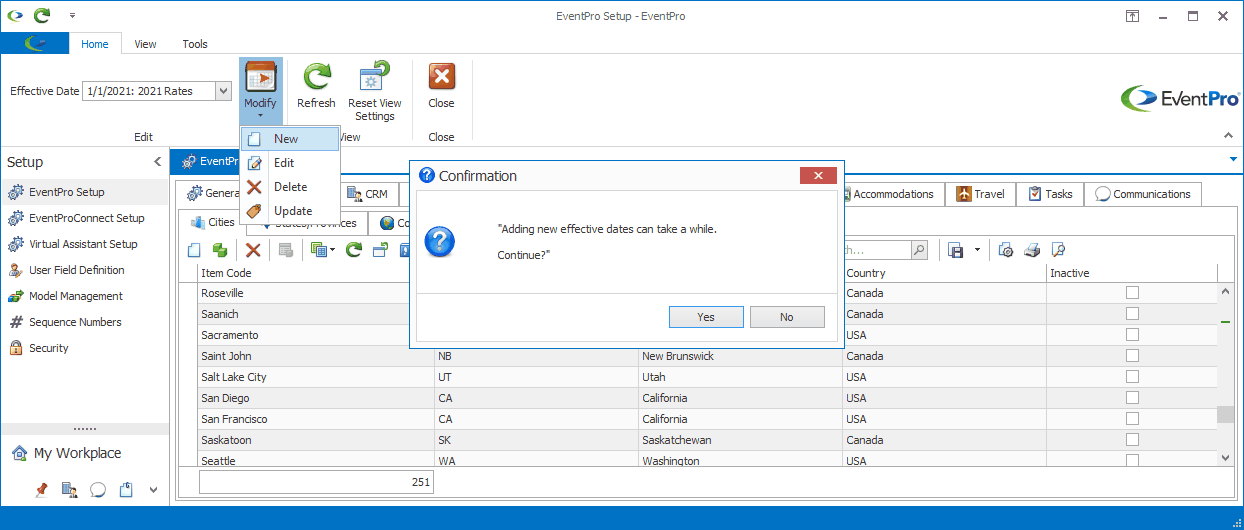The width and height of the screenshot is (1244, 530).
Task: Open the Communications tab
Action: tap(1143, 194)
